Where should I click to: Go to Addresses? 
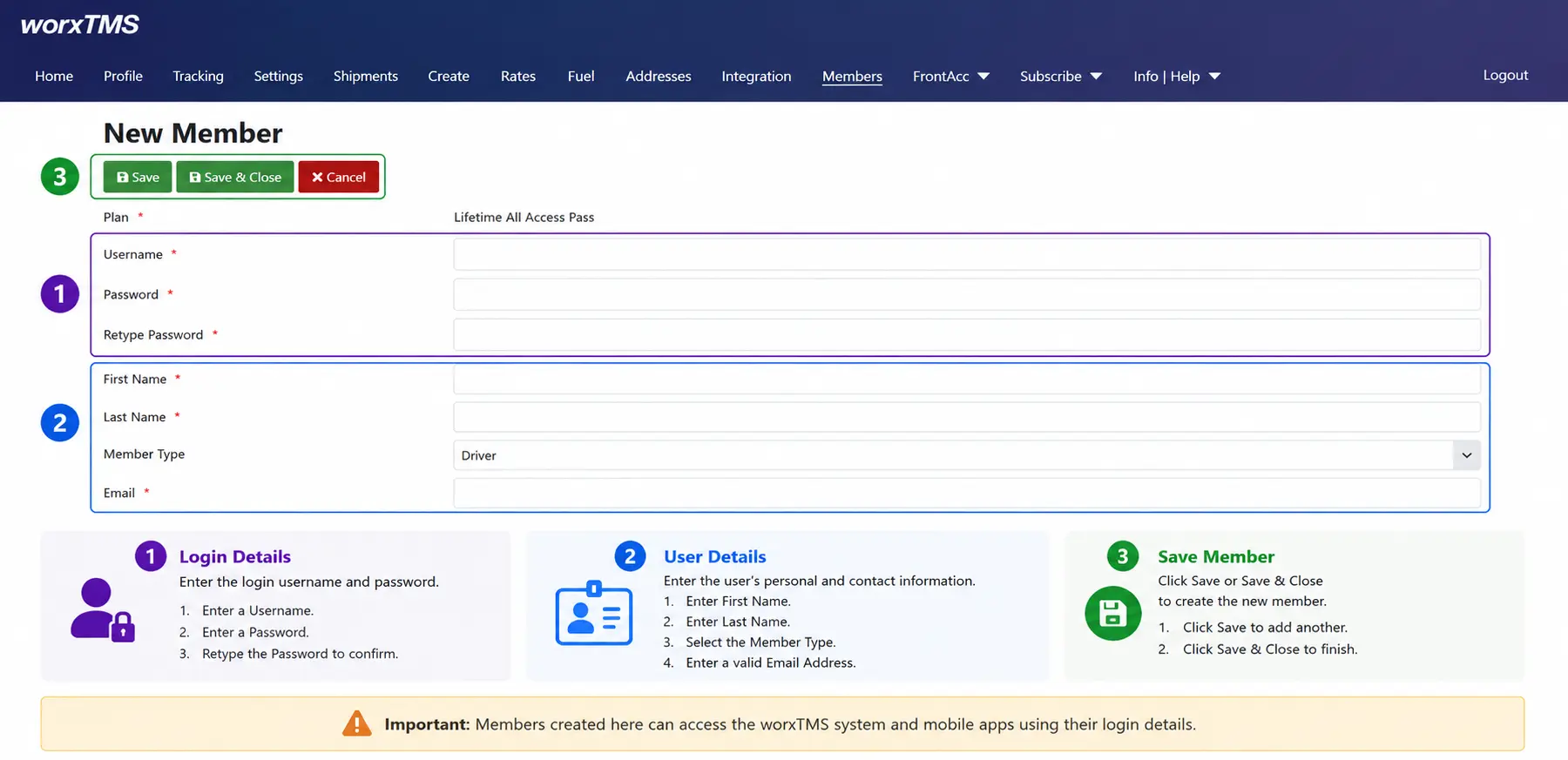point(659,76)
